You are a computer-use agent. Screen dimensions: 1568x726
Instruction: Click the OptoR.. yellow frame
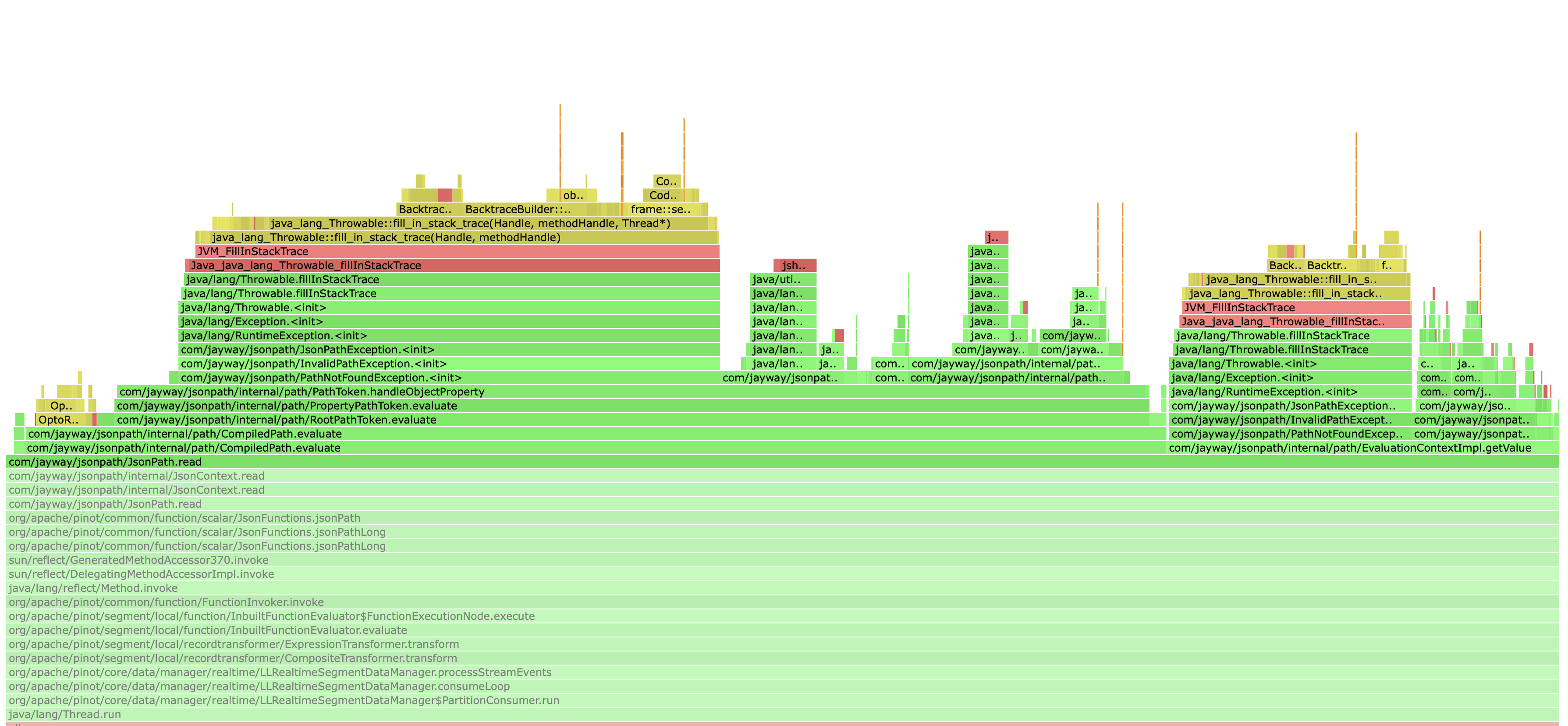point(58,420)
